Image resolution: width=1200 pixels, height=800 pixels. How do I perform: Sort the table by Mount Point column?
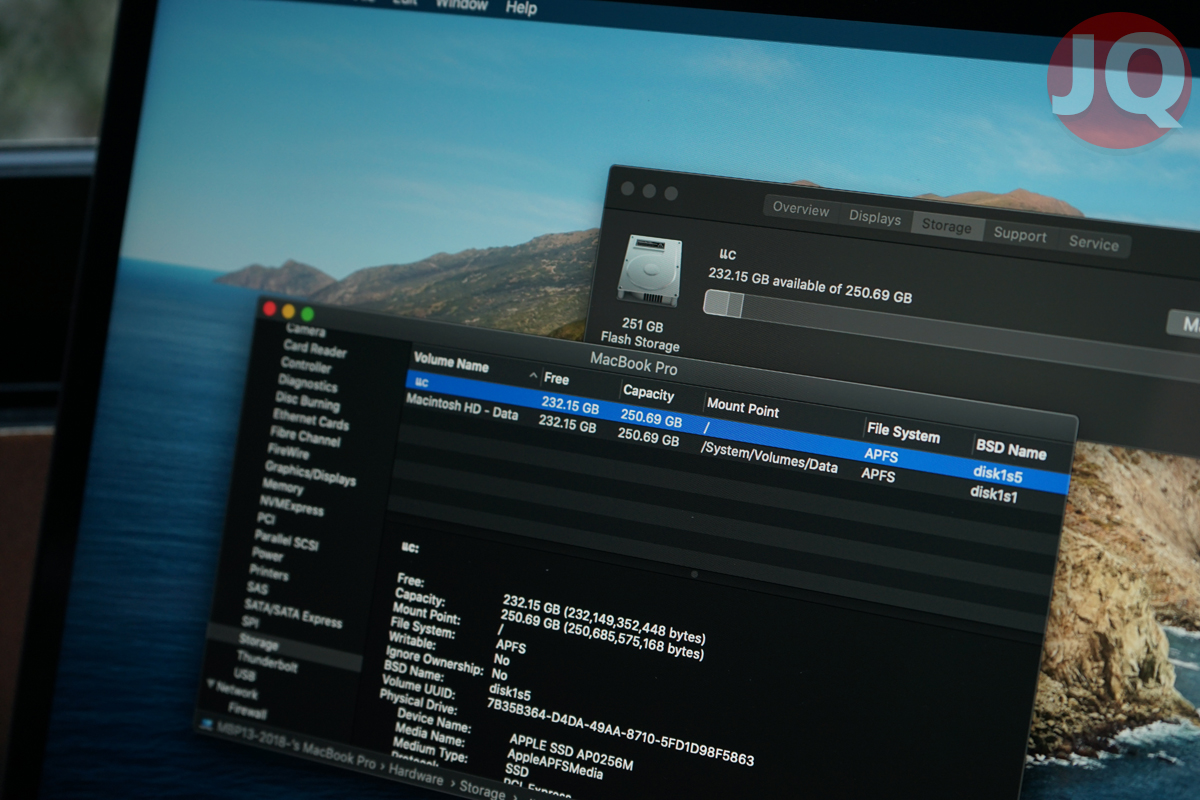[742, 408]
